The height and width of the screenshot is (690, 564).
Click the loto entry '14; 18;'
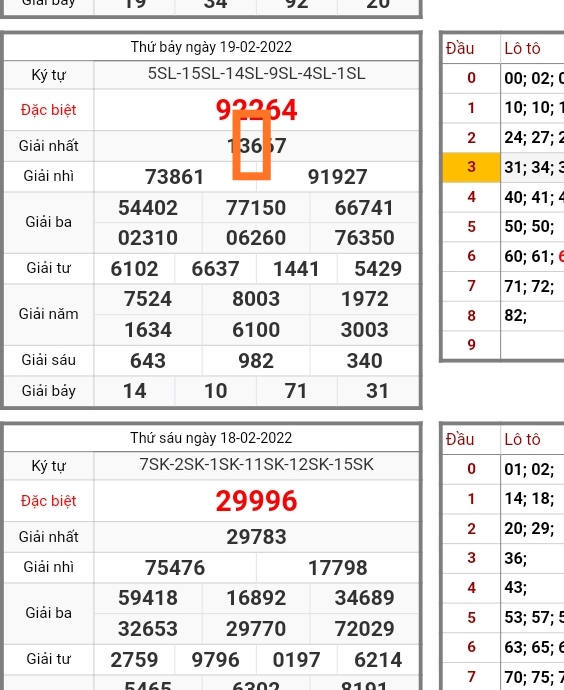point(529,499)
